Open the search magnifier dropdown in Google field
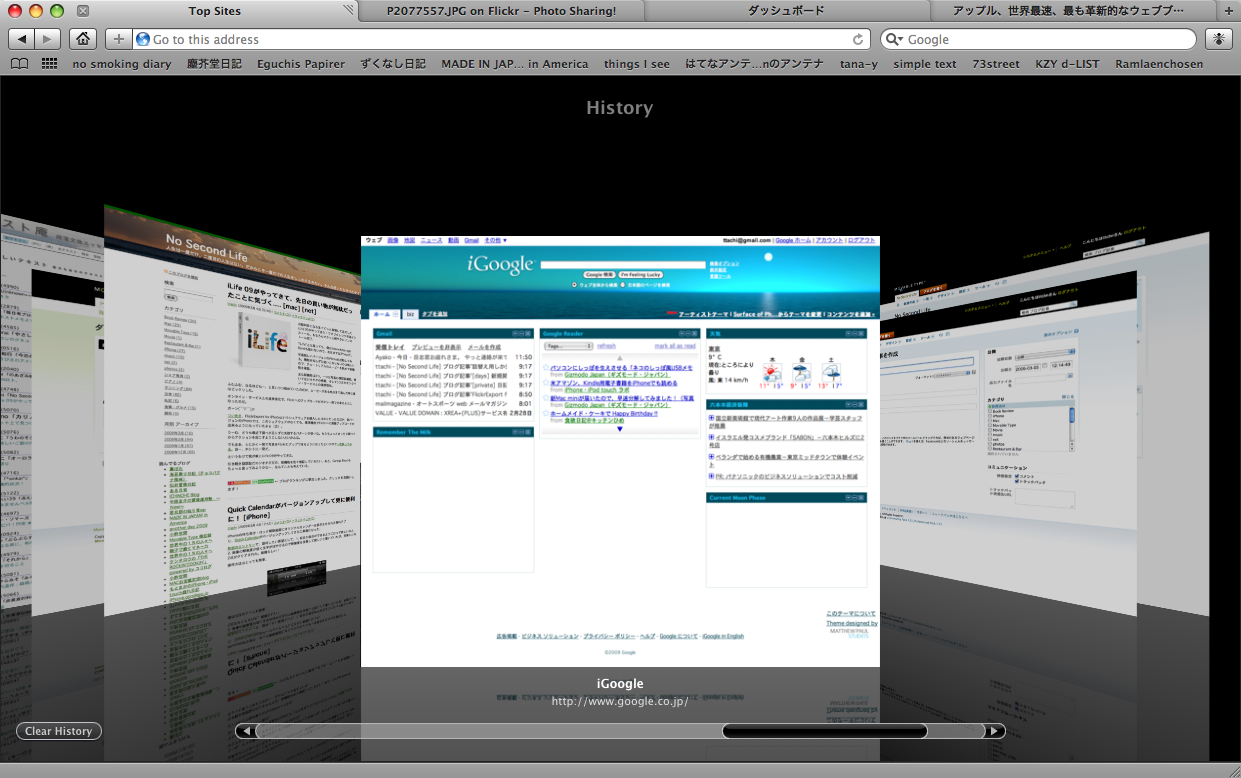The width and height of the screenshot is (1241, 778). tap(894, 40)
